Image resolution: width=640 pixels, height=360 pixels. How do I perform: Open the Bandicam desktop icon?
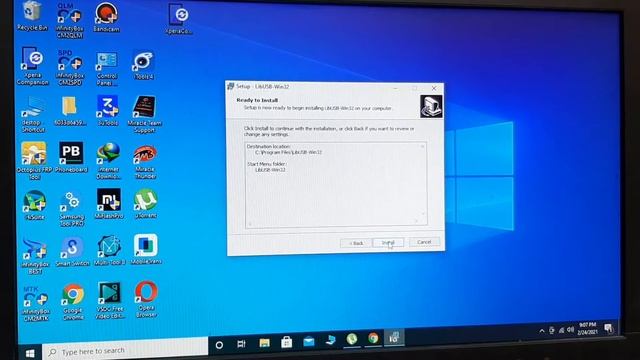(107, 17)
